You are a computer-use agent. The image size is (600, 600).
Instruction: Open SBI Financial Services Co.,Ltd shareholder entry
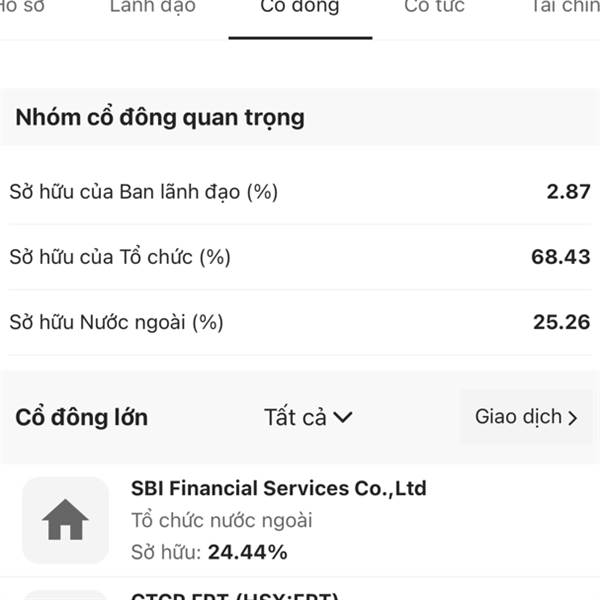click(300, 520)
